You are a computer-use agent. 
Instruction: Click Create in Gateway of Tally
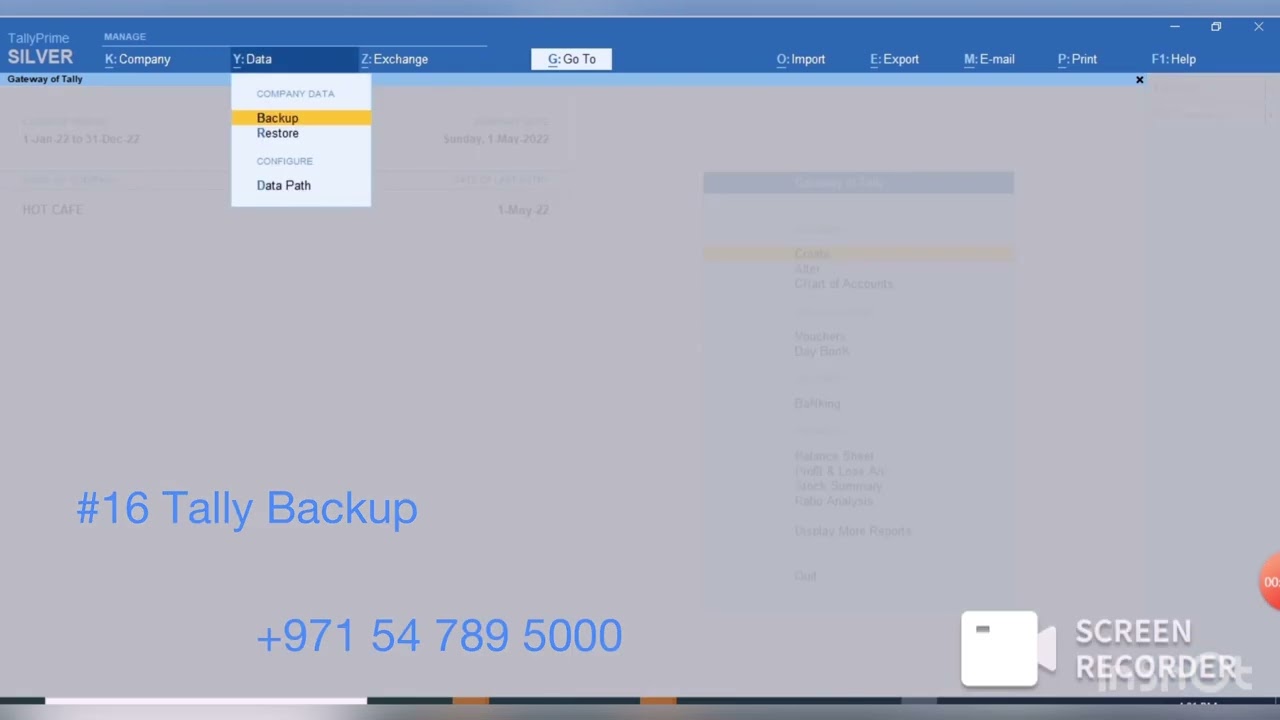812,254
